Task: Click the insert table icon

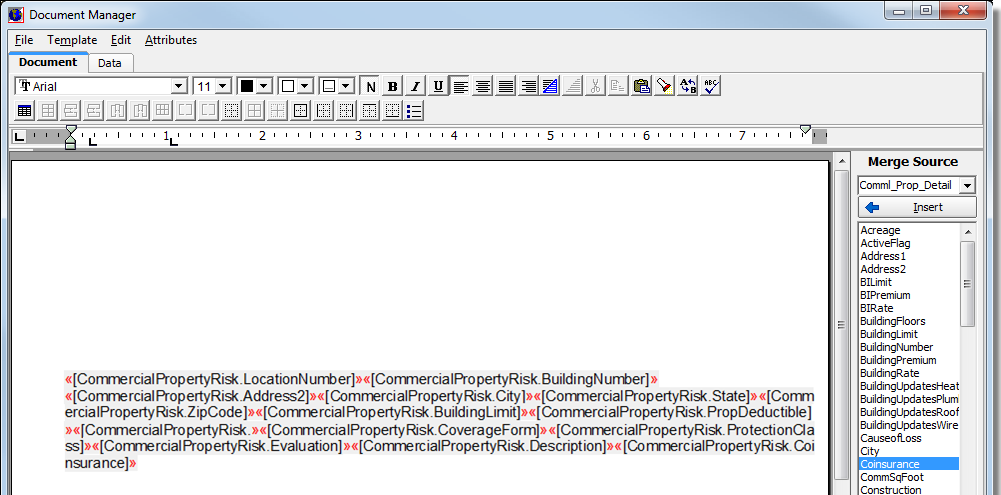Action: point(24,110)
